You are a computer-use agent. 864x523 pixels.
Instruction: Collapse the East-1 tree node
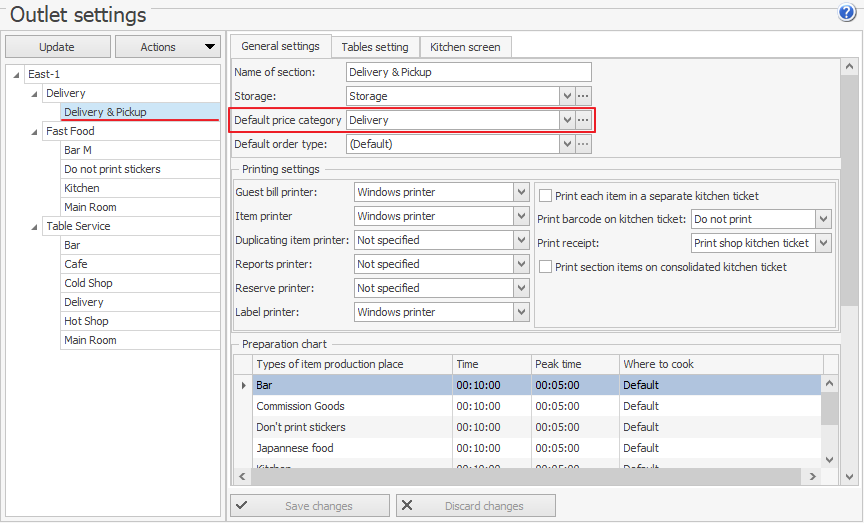pos(17,75)
